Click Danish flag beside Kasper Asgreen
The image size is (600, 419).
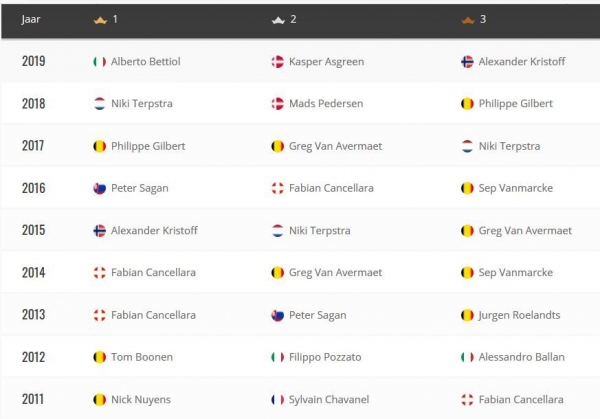277,62
